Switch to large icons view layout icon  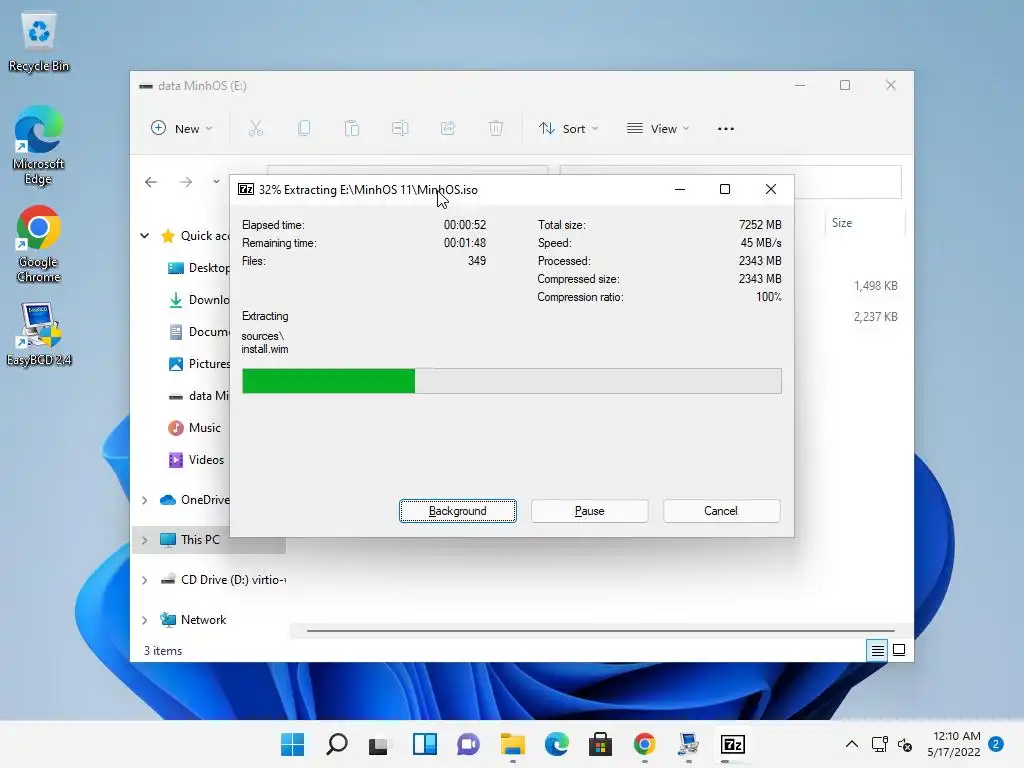pos(899,650)
